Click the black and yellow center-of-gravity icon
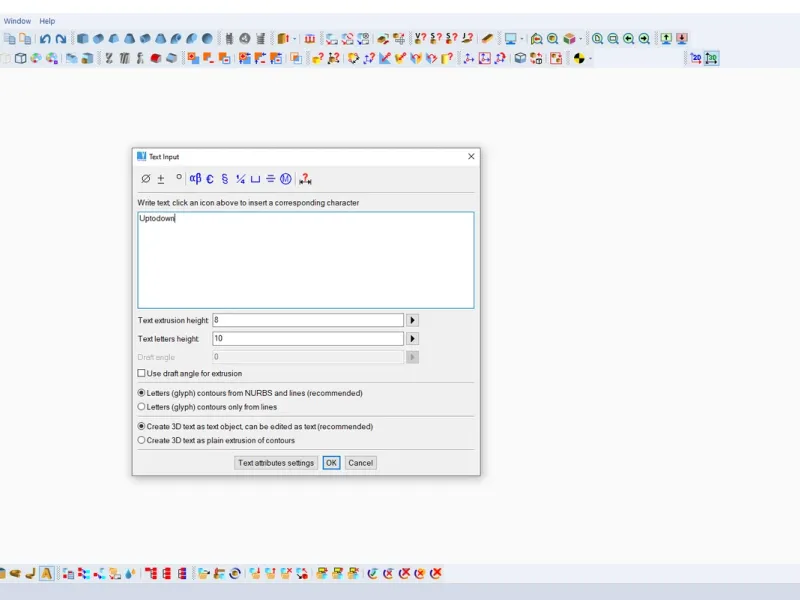 click(579, 58)
